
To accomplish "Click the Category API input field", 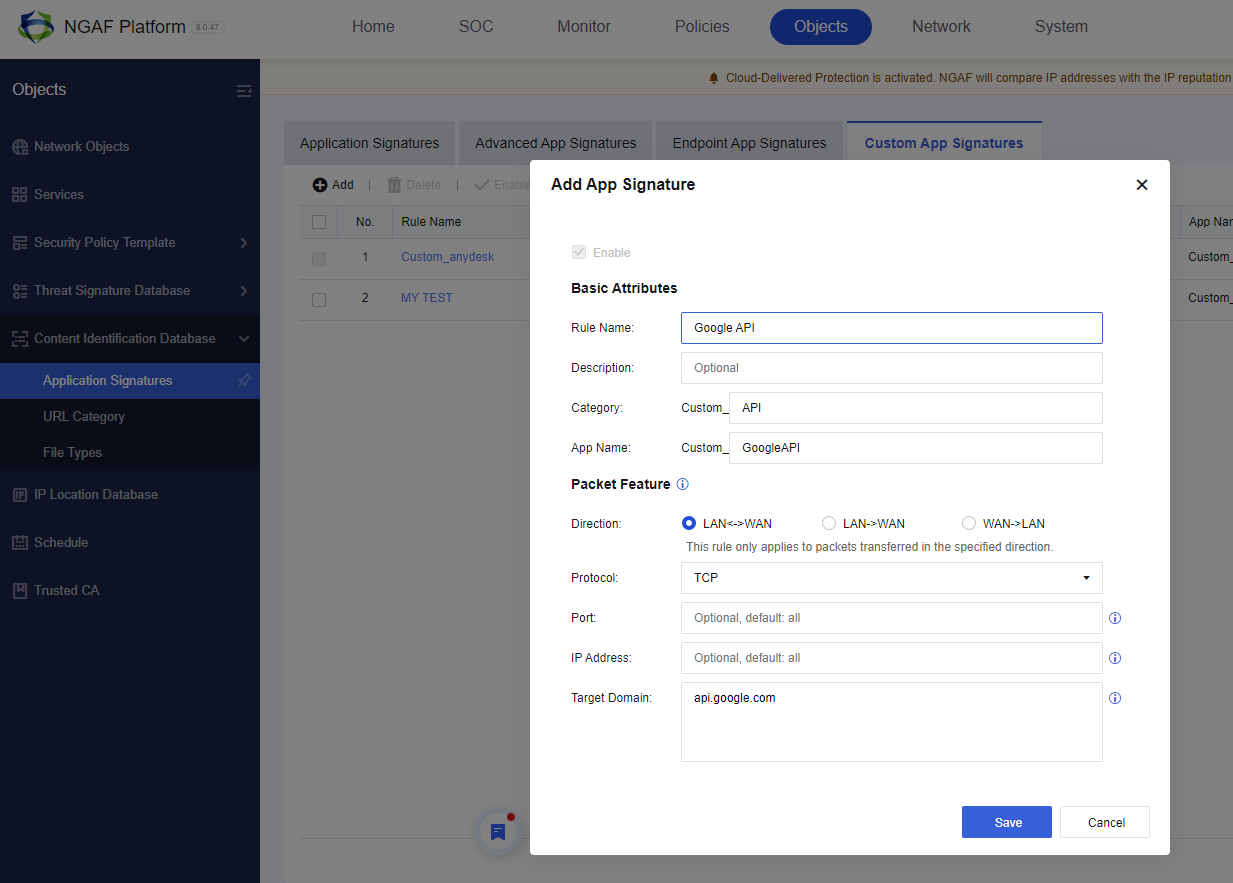I will point(916,408).
